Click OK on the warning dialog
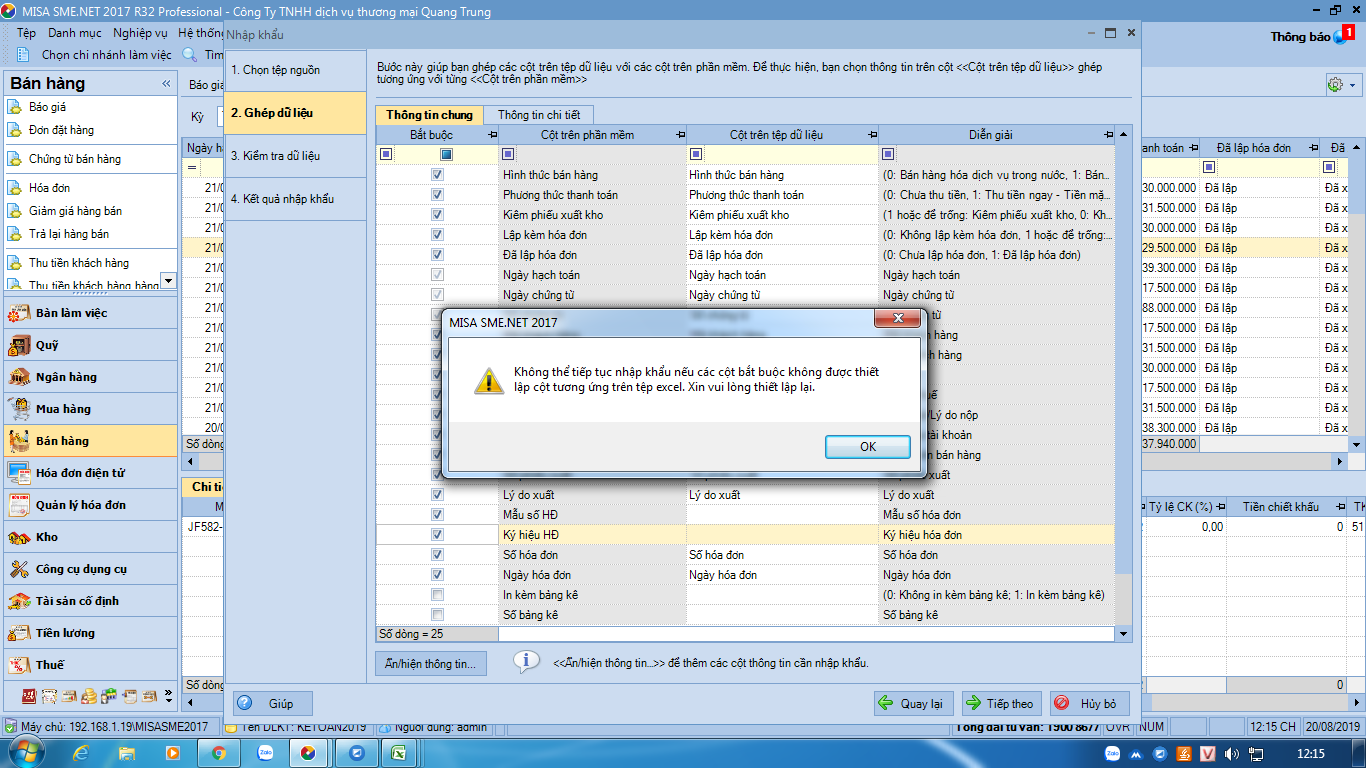This screenshot has width=1366, height=768. pos(867,447)
